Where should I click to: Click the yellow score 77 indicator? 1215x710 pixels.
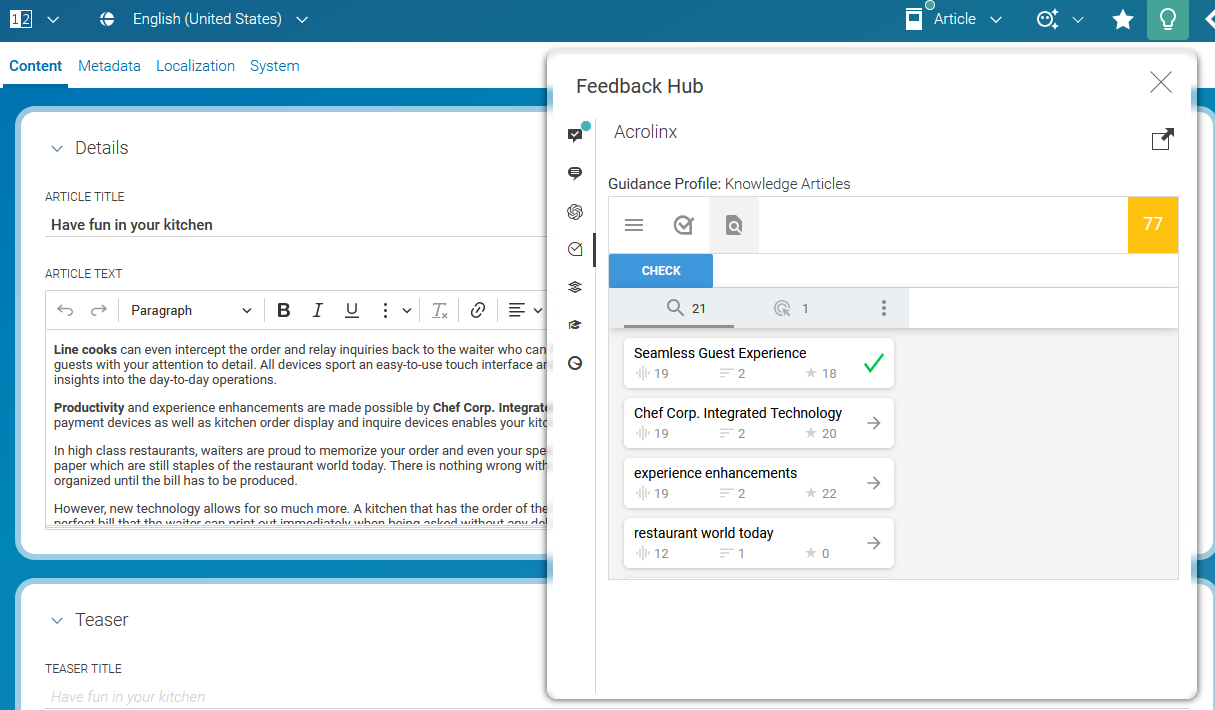point(1153,225)
